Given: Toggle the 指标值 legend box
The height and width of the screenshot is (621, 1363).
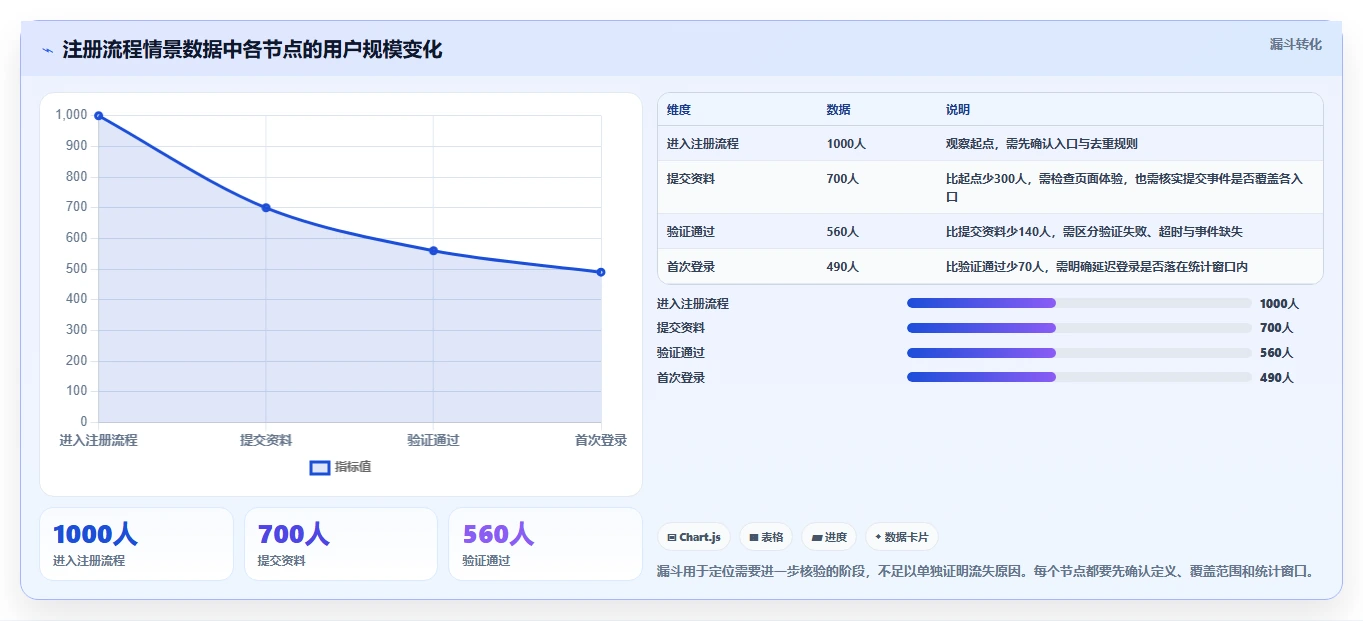Looking at the screenshot, I should coord(320,468).
